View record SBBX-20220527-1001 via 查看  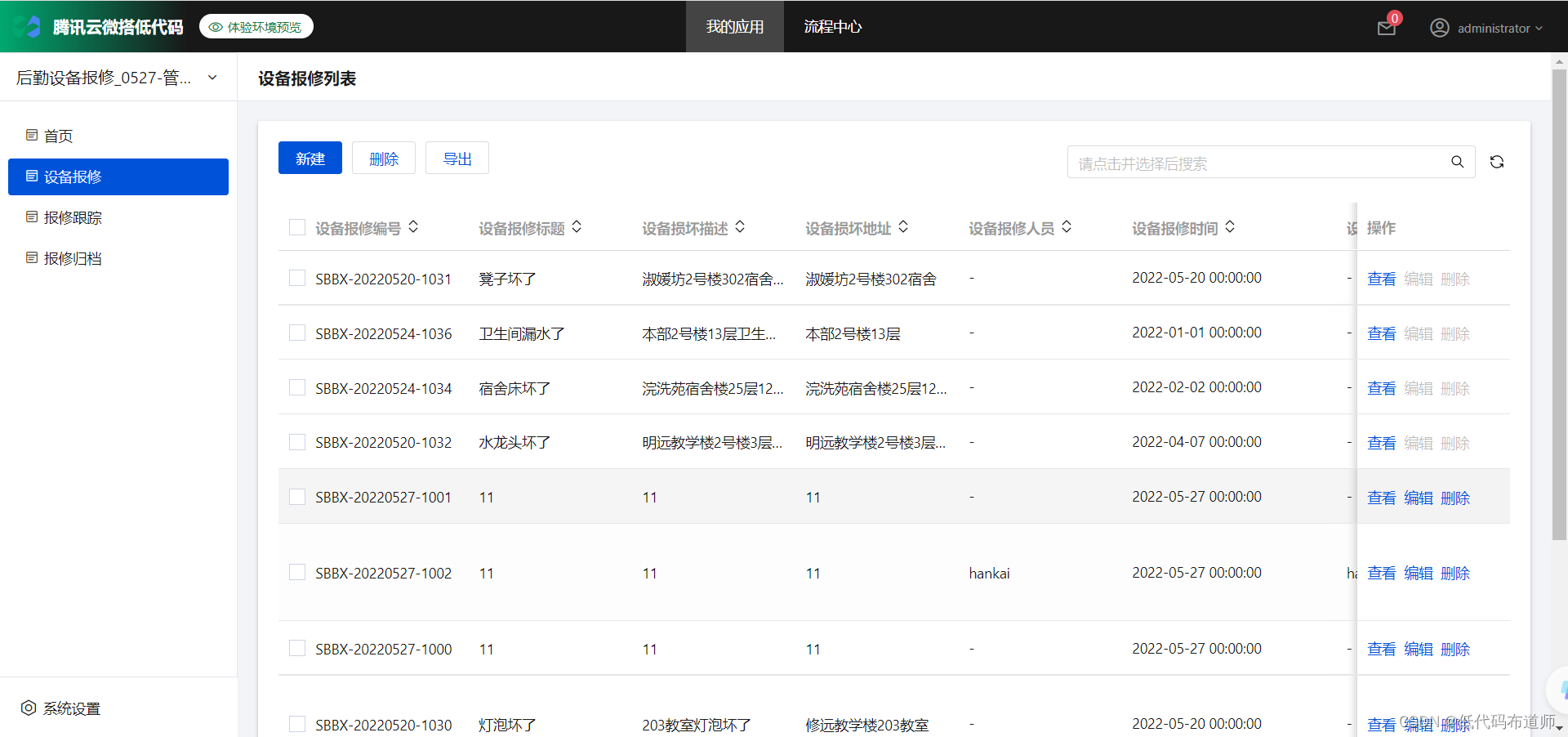click(x=1382, y=498)
